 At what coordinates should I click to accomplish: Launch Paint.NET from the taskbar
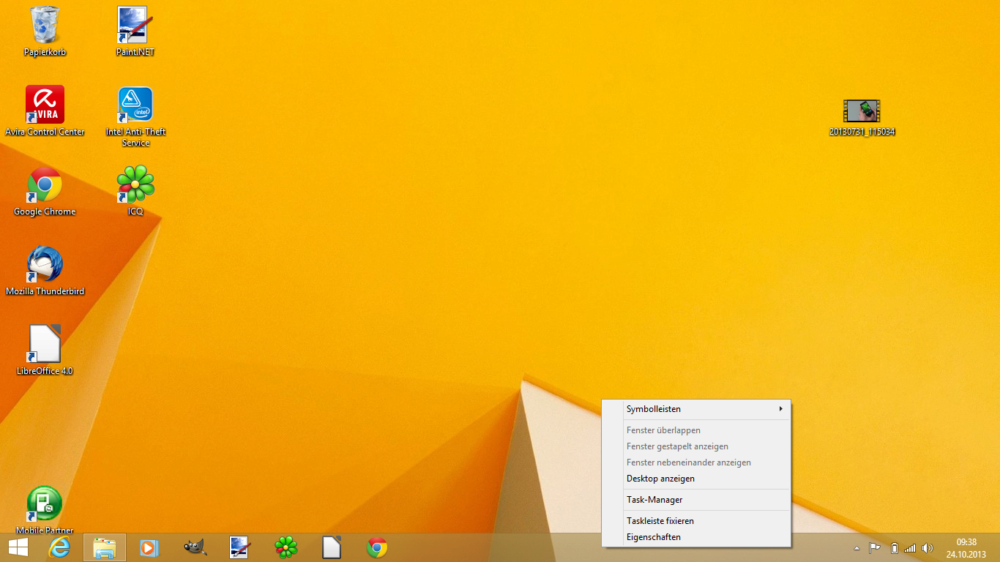[x=240, y=547]
